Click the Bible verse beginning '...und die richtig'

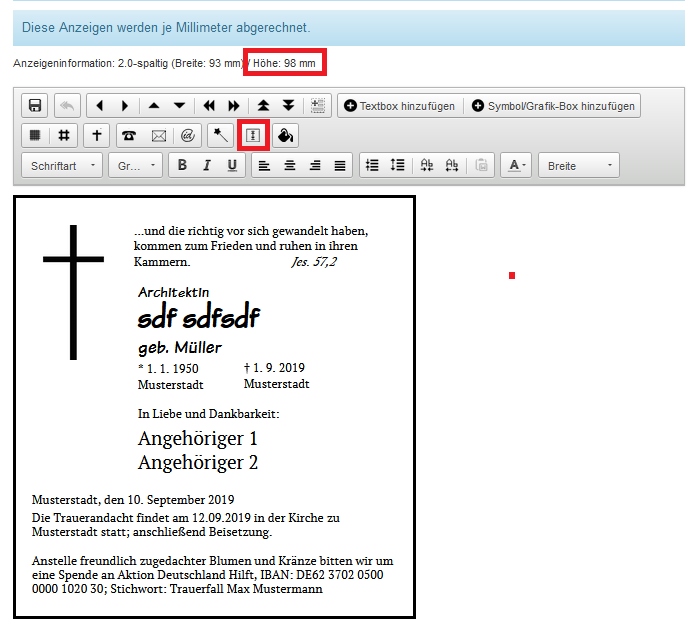[x=251, y=246]
